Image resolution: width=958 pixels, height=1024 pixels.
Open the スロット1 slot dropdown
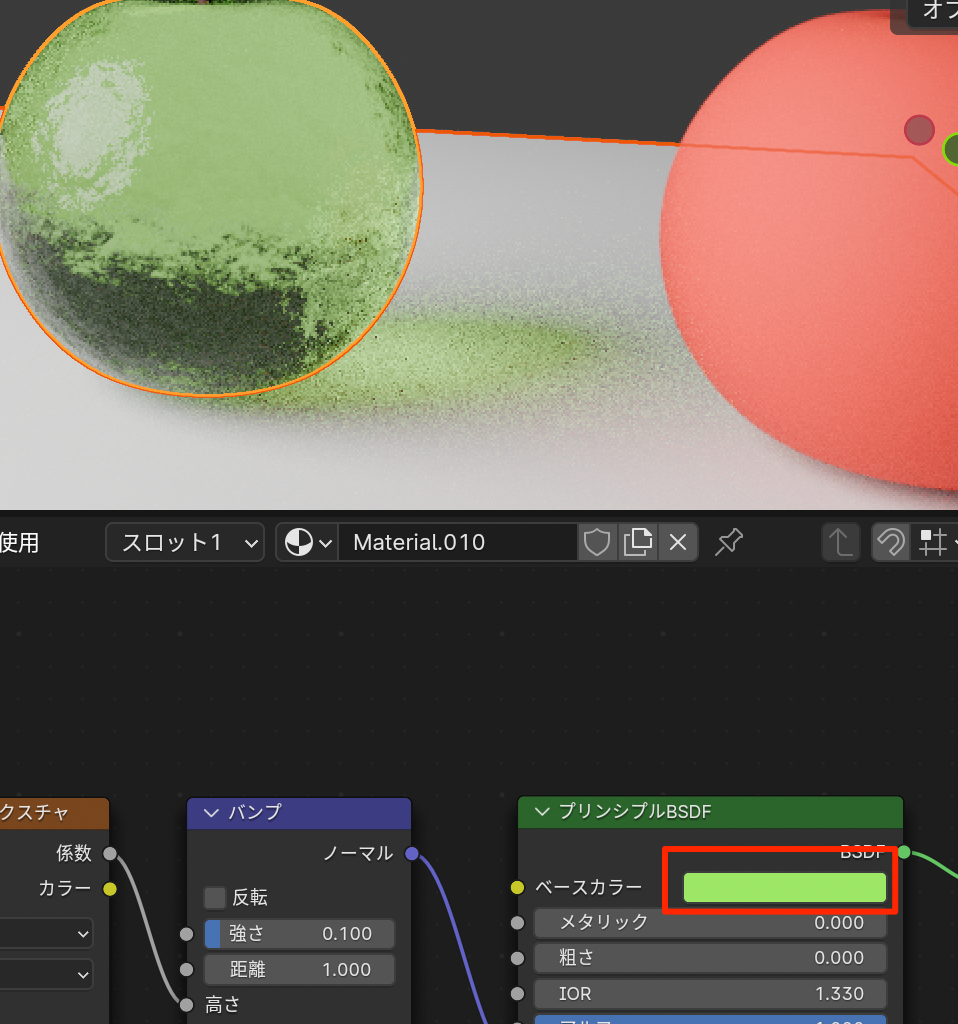[185, 543]
